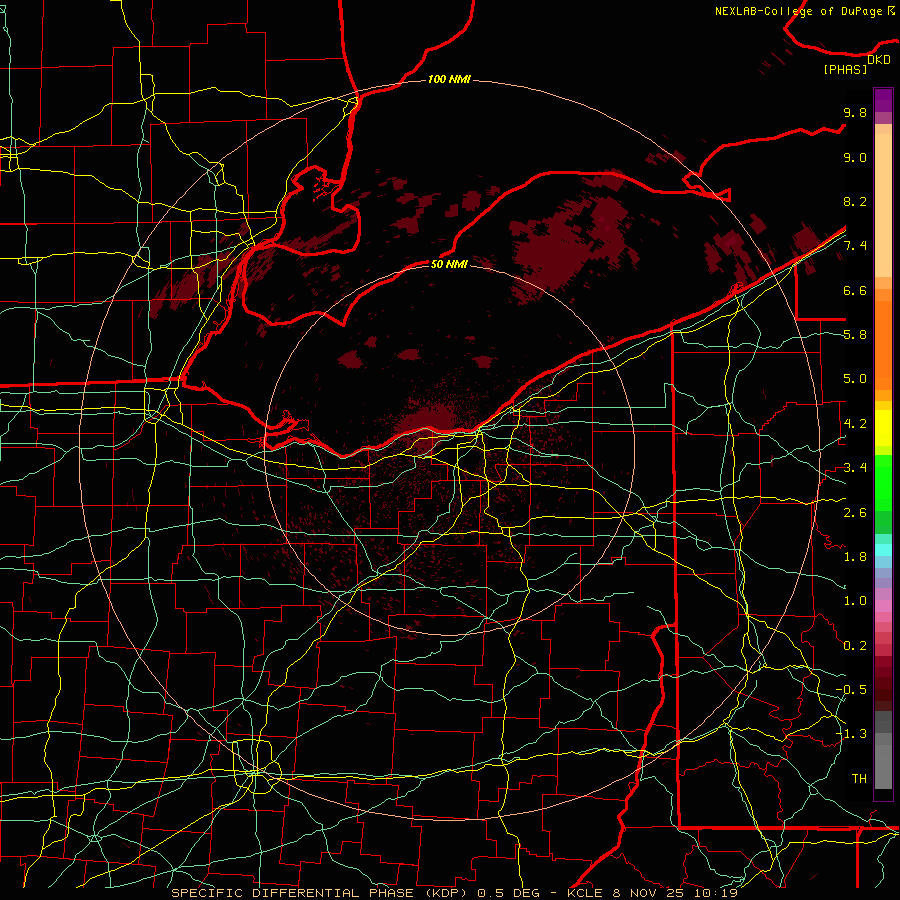Click the 6.6 scale value
The image size is (900, 900).
855,290
